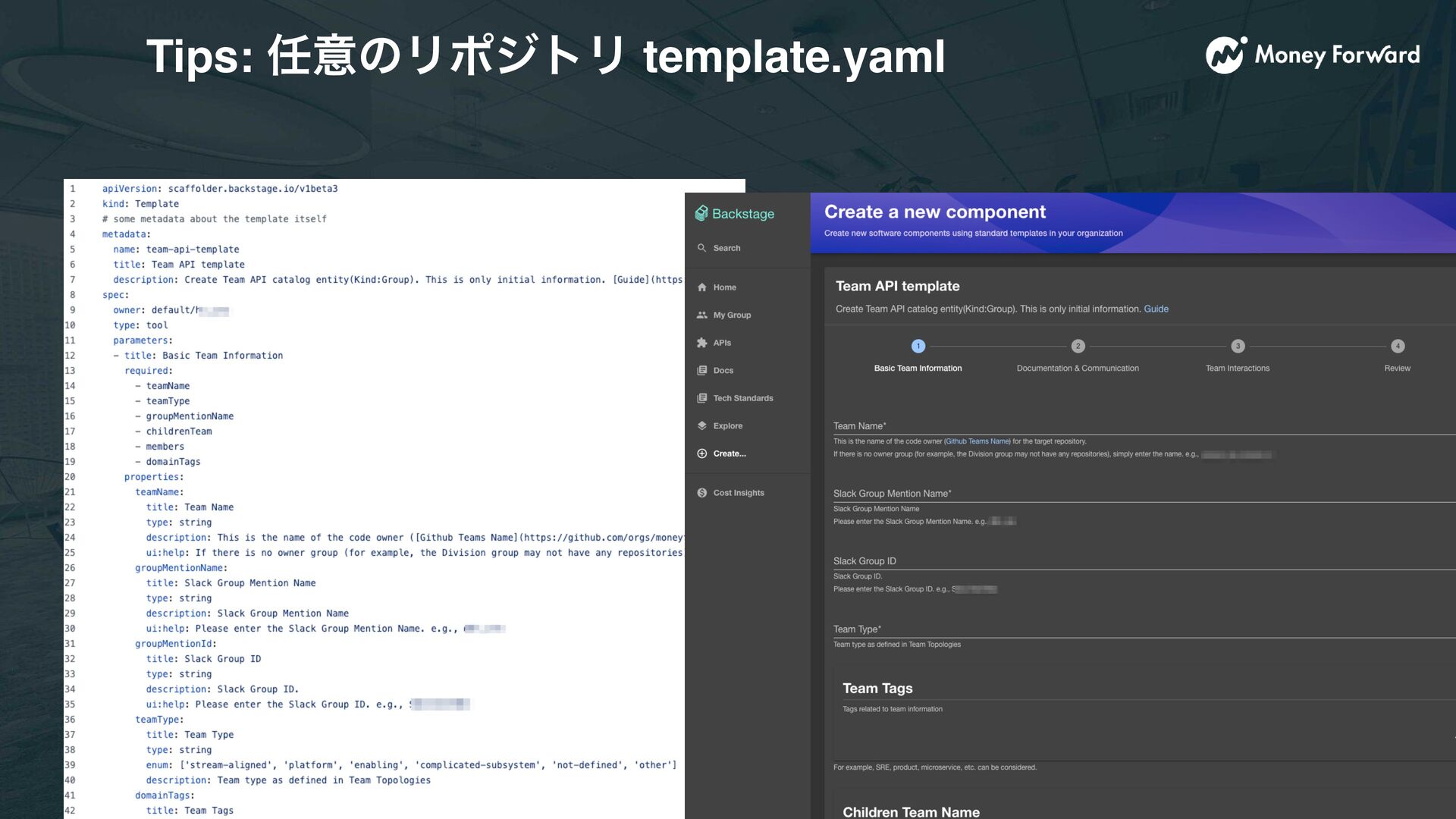Click the Money Forward logo
Viewport: 1456px width, 819px height.
pos(1312,55)
